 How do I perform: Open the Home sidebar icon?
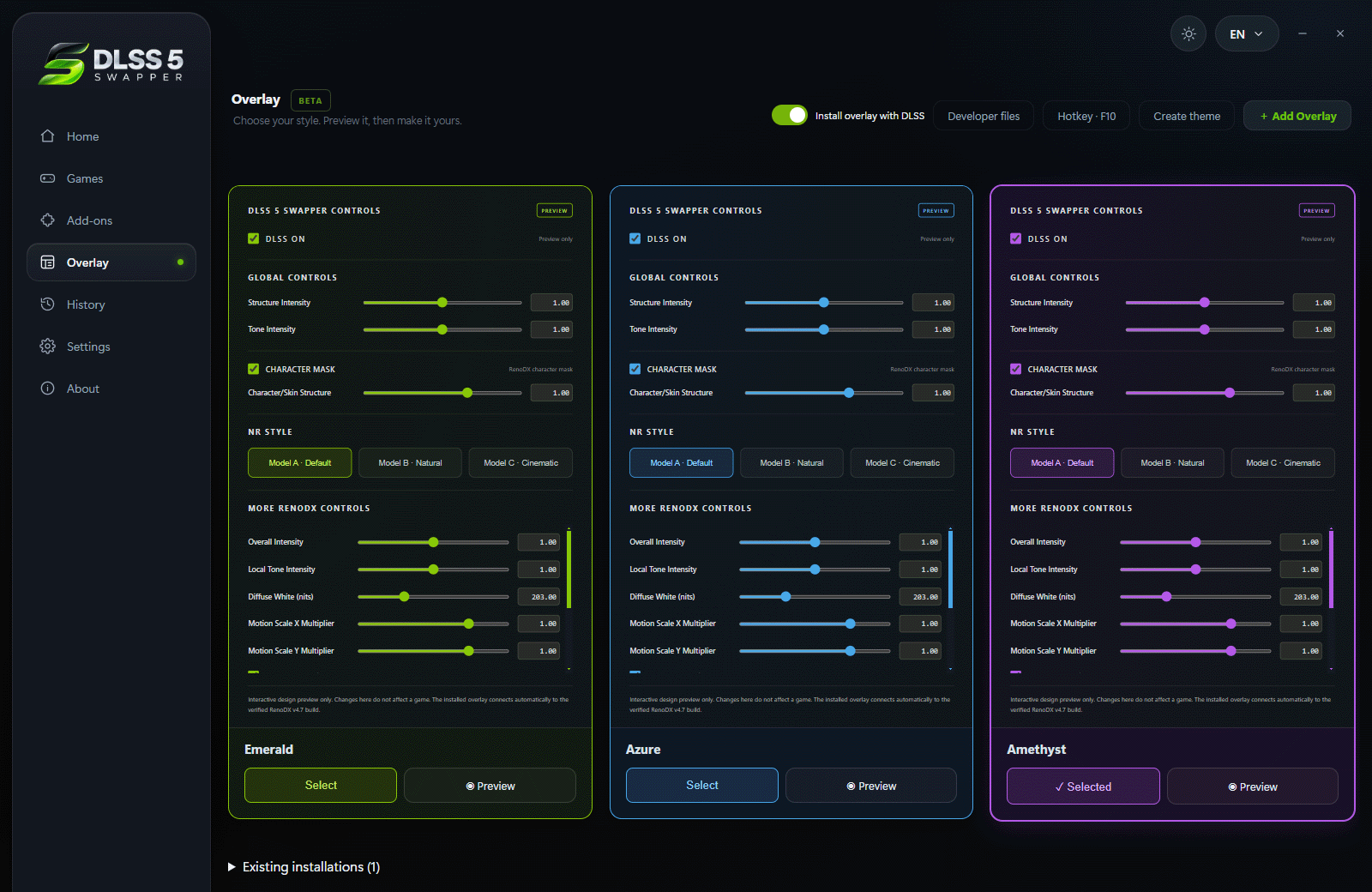[48, 136]
